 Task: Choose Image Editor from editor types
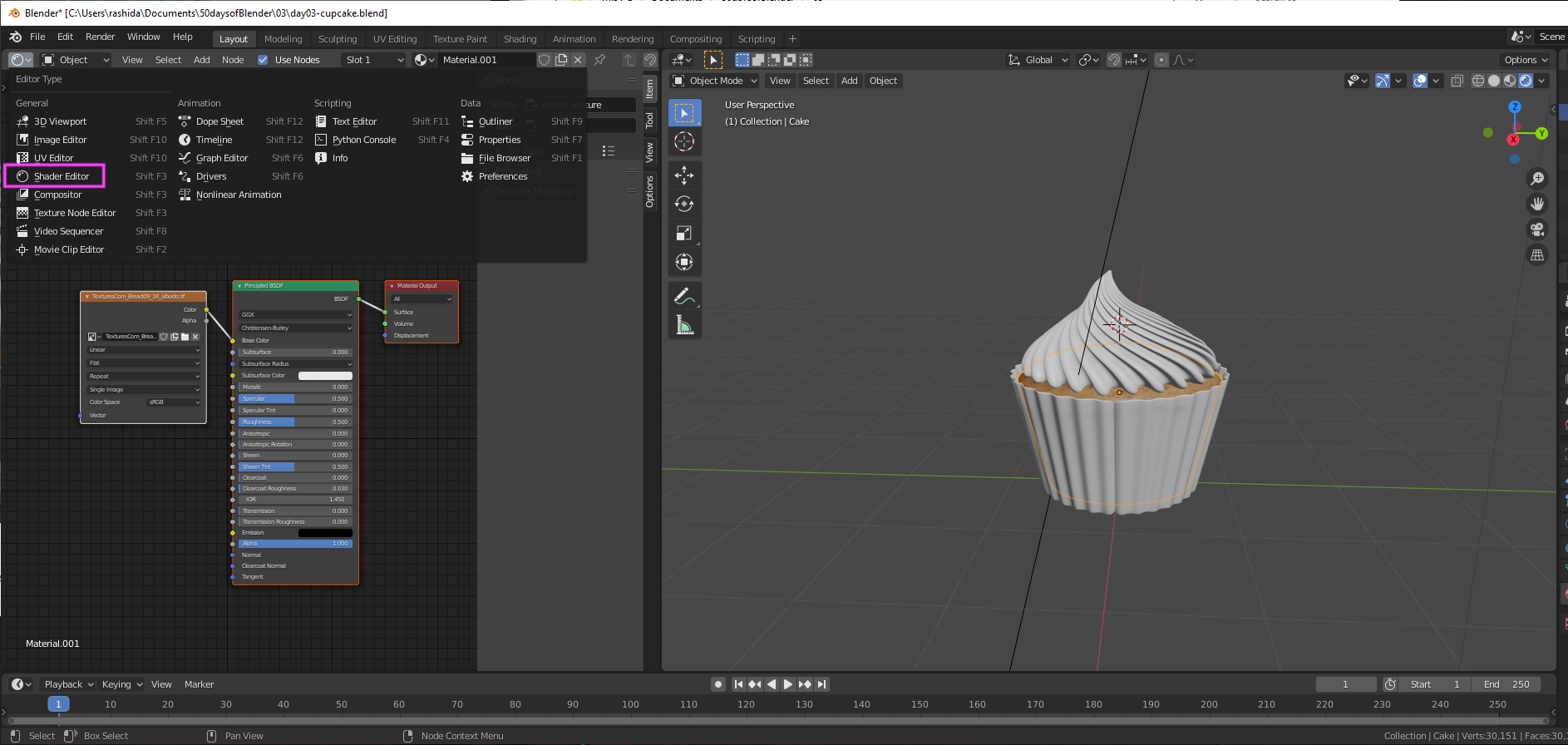click(60, 140)
